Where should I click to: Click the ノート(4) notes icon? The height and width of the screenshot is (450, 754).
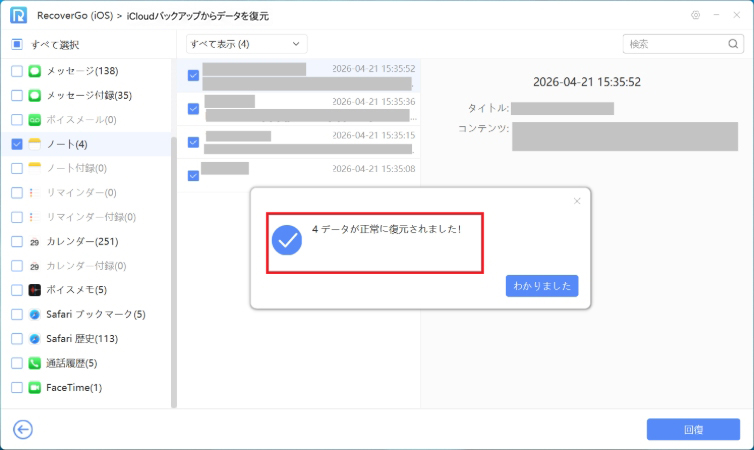tap(35, 144)
